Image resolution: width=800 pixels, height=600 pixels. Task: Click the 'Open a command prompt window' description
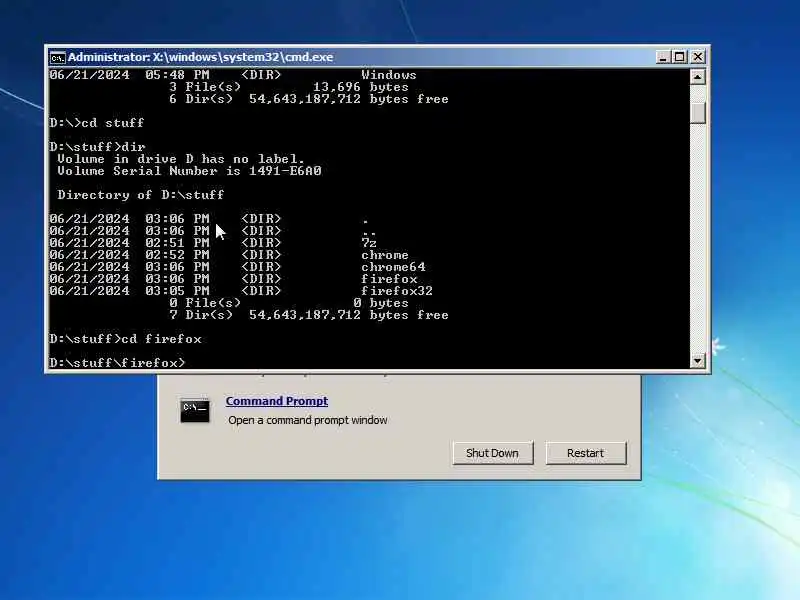308,420
